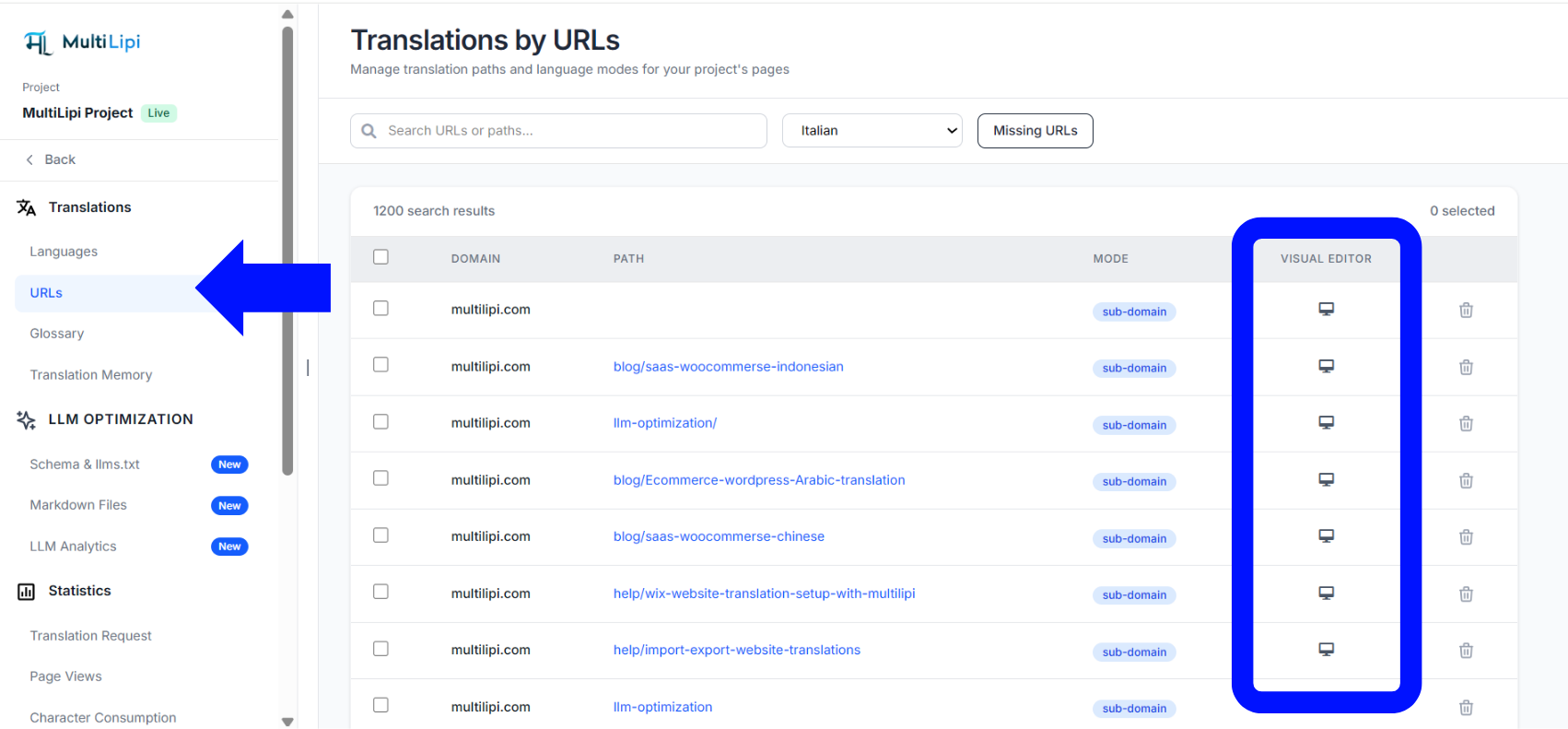Image resolution: width=1568 pixels, height=729 pixels.
Task: Click the Back chevron arrow icon
Action: [29, 159]
